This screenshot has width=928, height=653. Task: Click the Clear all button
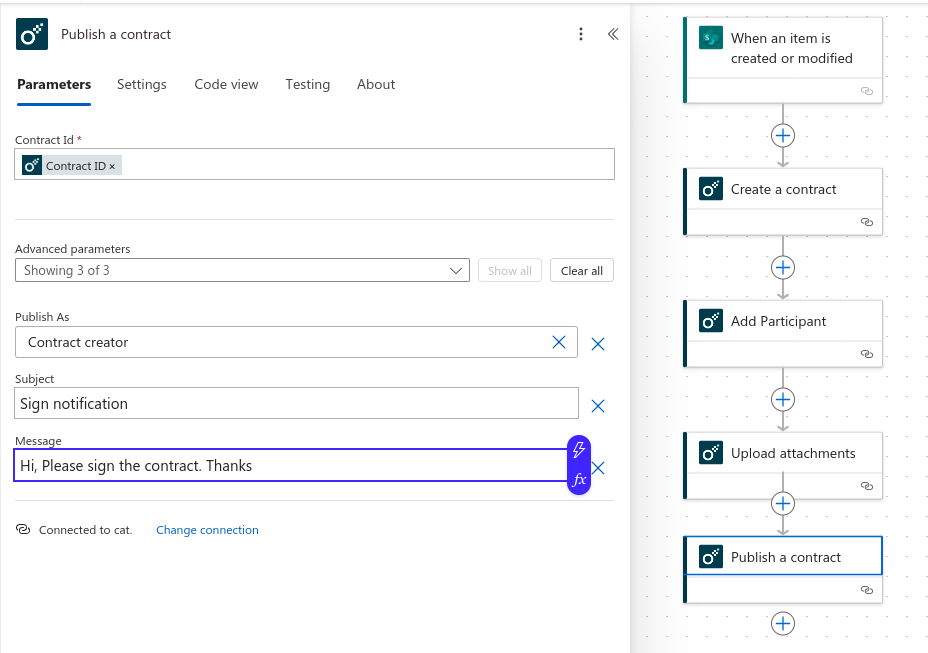click(582, 271)
